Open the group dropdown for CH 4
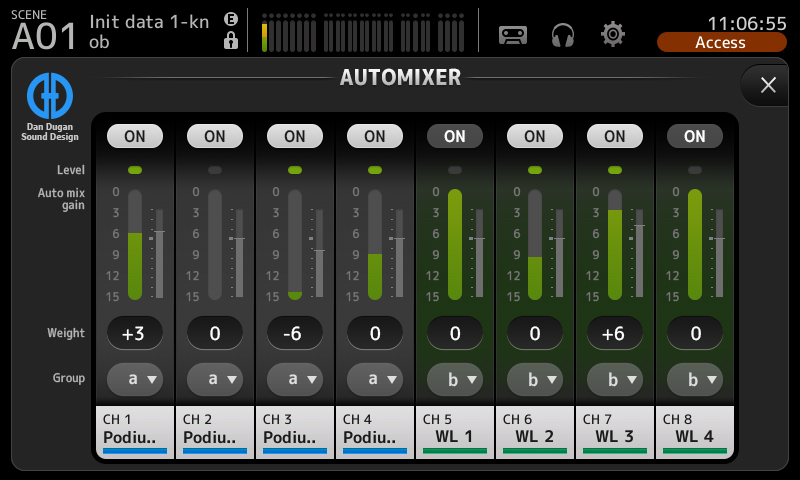This screenshot has width=800, height=480. [x=375, y=380]
